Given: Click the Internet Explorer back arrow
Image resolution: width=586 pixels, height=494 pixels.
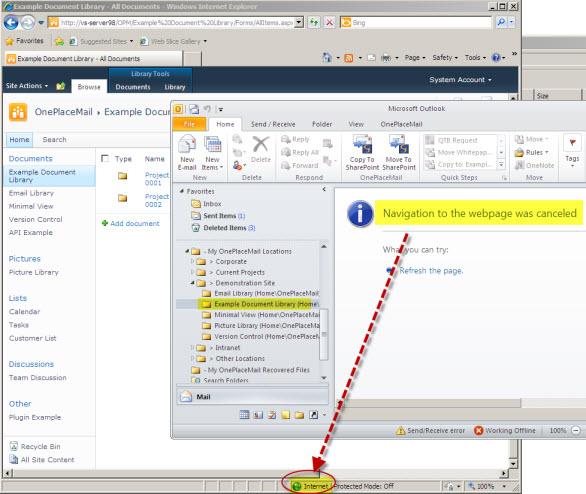Looking at the screenshot, I should click(x=11, y=23).
